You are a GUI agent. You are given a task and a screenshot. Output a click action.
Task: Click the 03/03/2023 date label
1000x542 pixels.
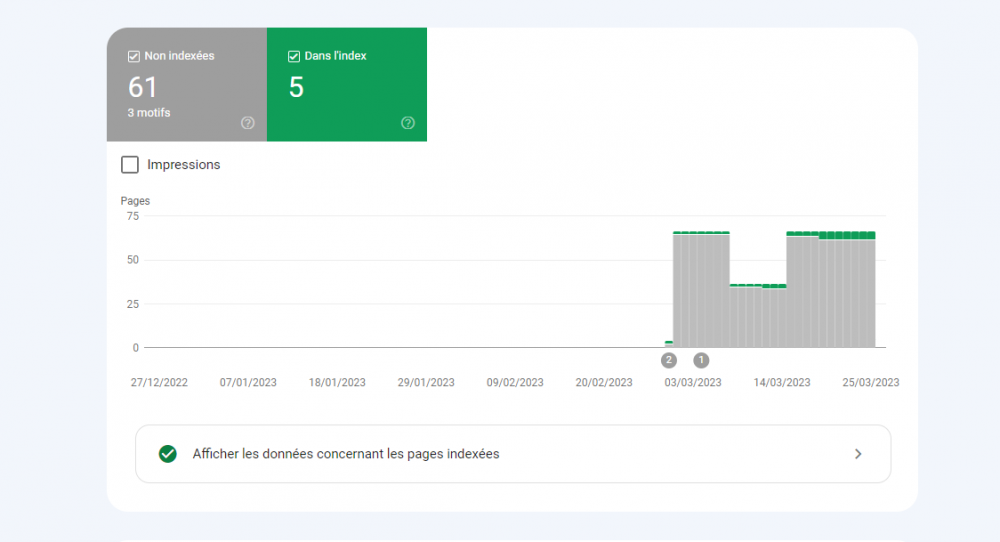693,383
